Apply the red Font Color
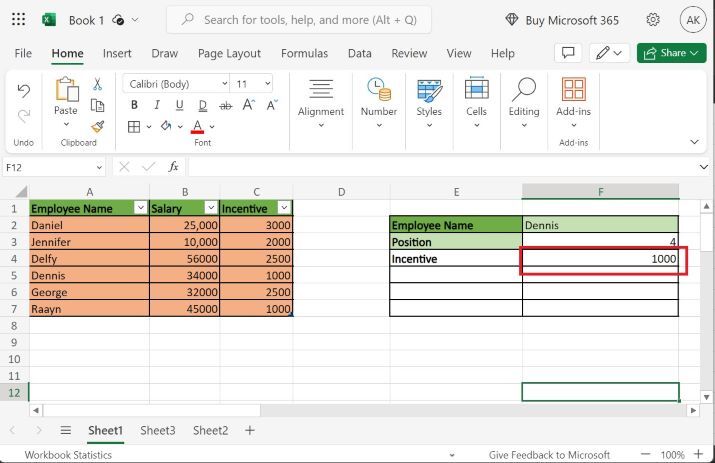The width and height of the screenshot is (715, 463). point(197,126)
